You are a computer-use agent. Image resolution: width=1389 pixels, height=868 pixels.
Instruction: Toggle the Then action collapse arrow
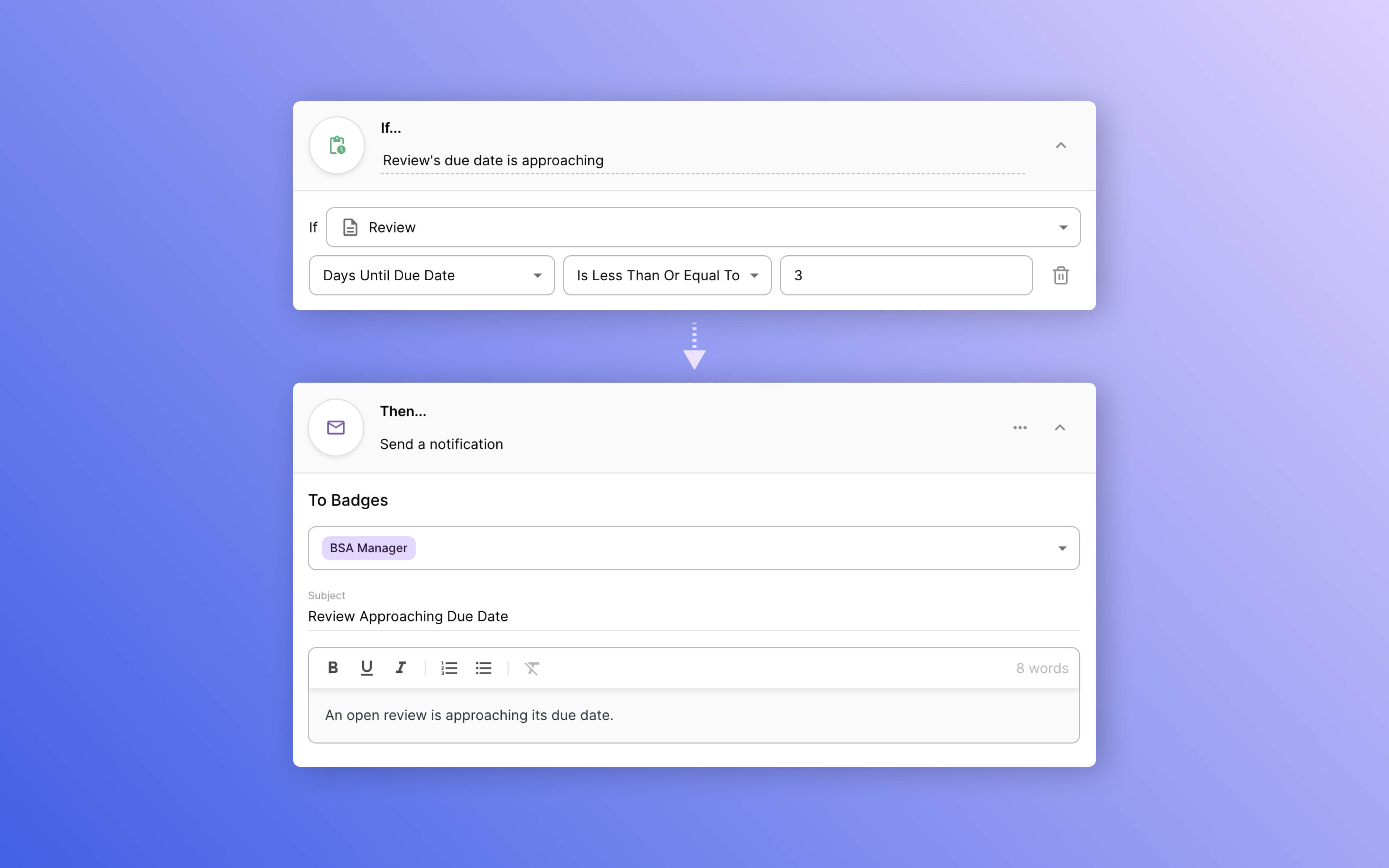[x=1060, y=427]
